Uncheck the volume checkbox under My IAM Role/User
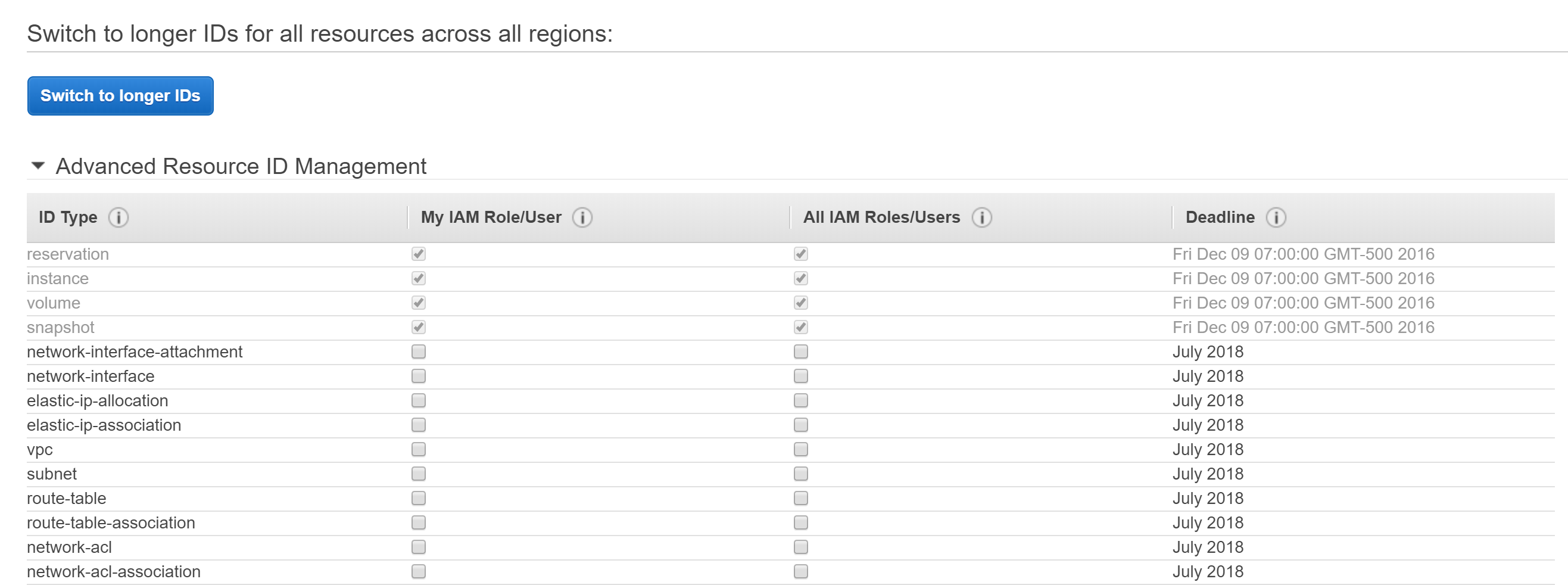This screenshot has height=585, width=1568. point(417,303)
